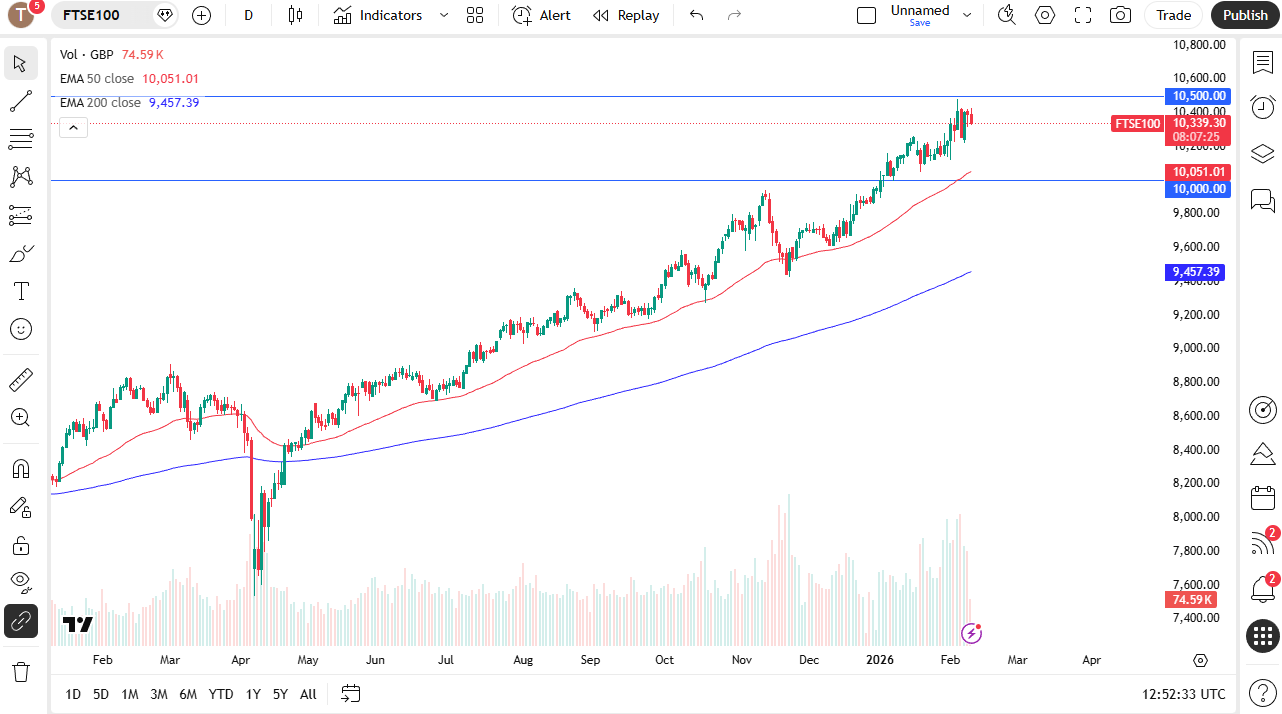Screen dimensions: 1282x714
Task: Publish the chart idea
Action: click(x=1245, y=15)
